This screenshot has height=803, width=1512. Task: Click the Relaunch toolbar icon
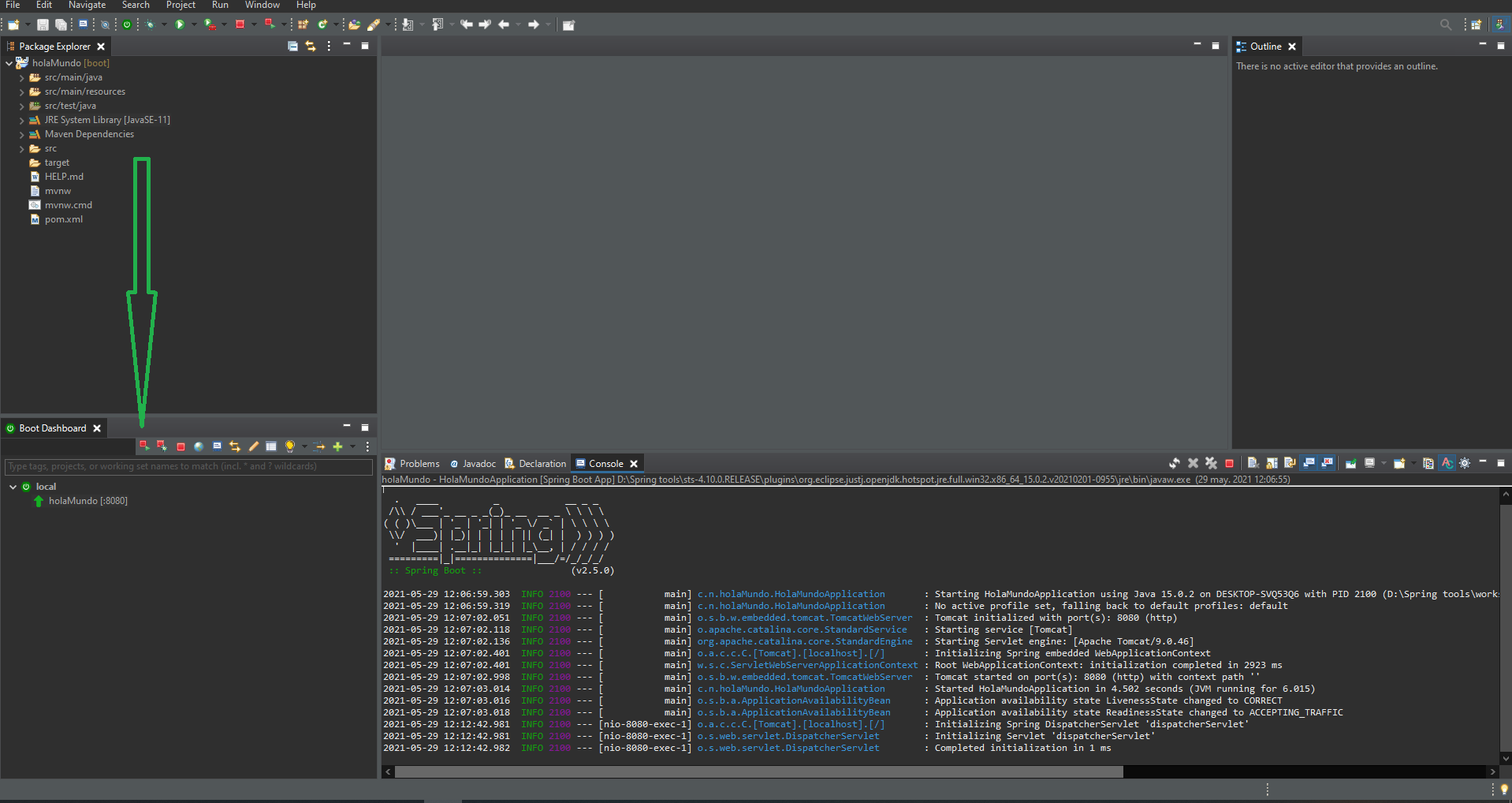[x=270, y=24]
